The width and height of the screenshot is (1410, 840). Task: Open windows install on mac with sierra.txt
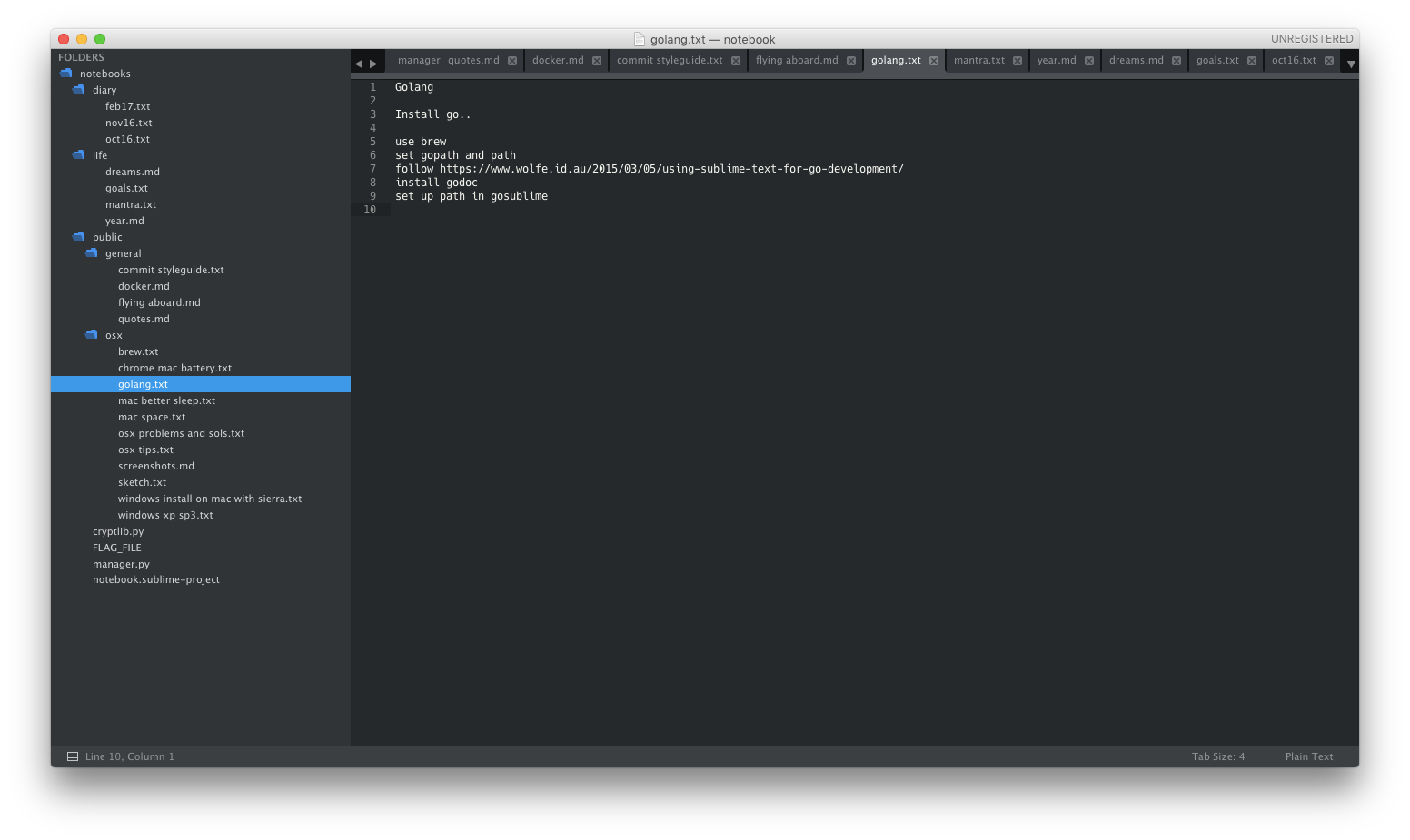click(210, 499)
